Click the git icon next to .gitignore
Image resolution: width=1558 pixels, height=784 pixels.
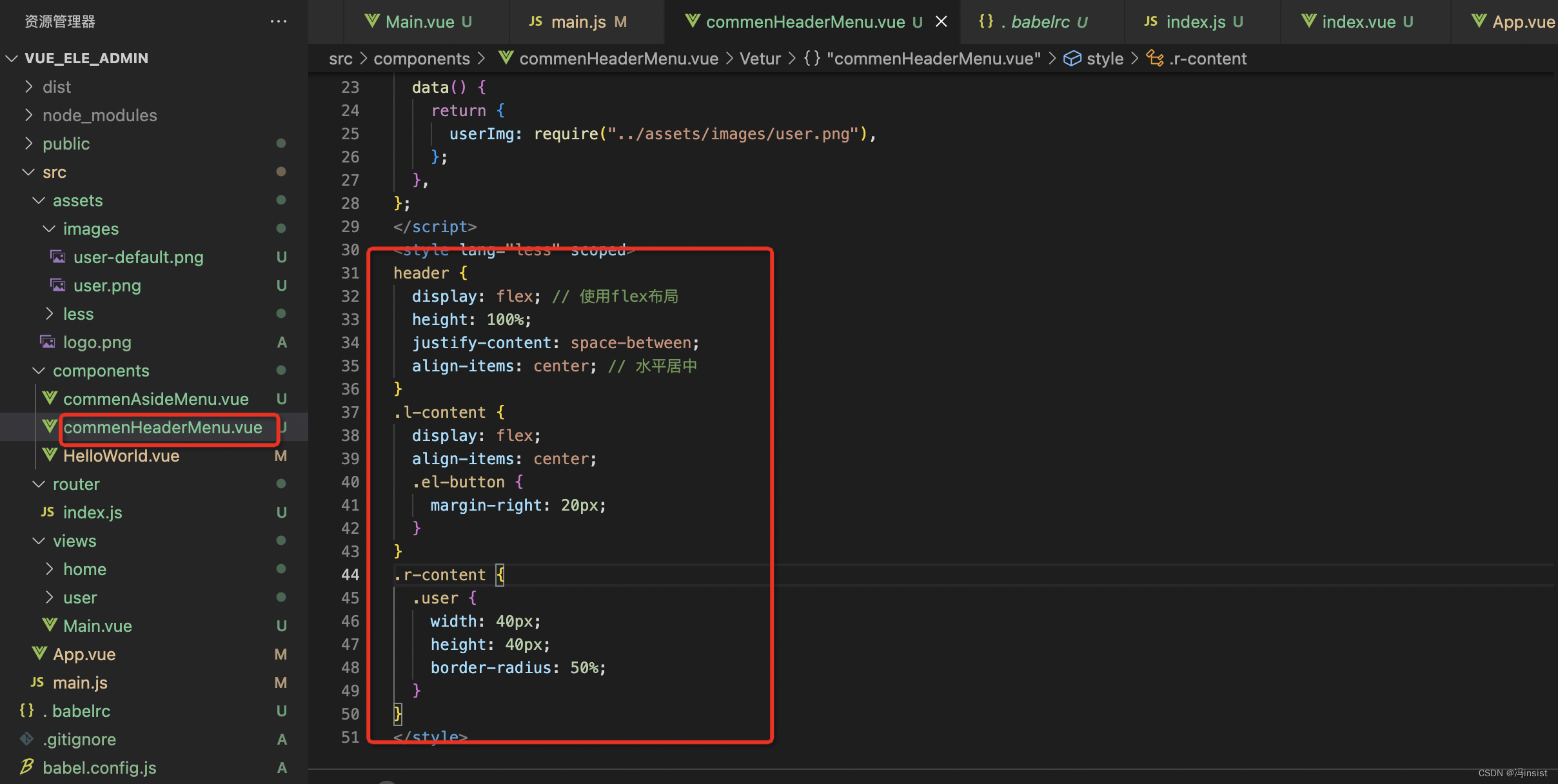pos(26,739)
